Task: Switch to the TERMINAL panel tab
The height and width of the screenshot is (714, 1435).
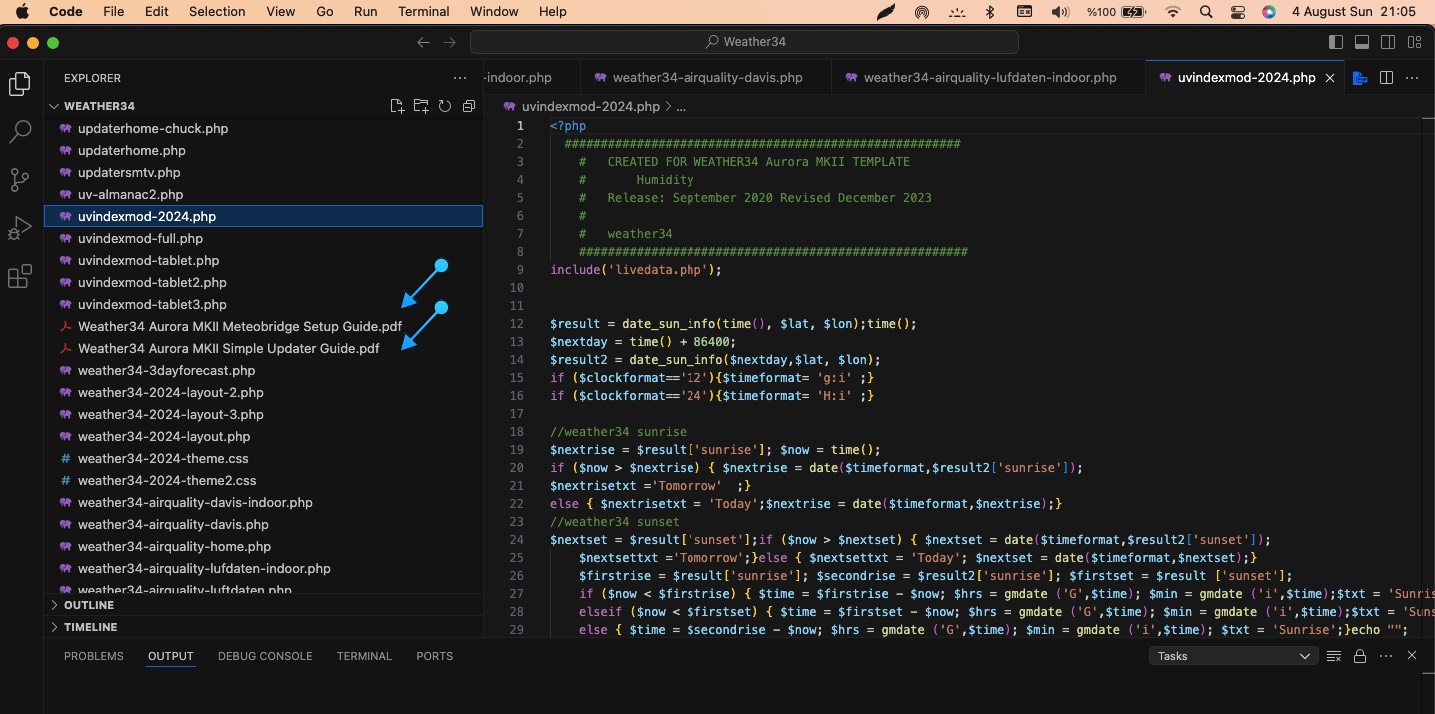Action: click(x=364, y=656)
